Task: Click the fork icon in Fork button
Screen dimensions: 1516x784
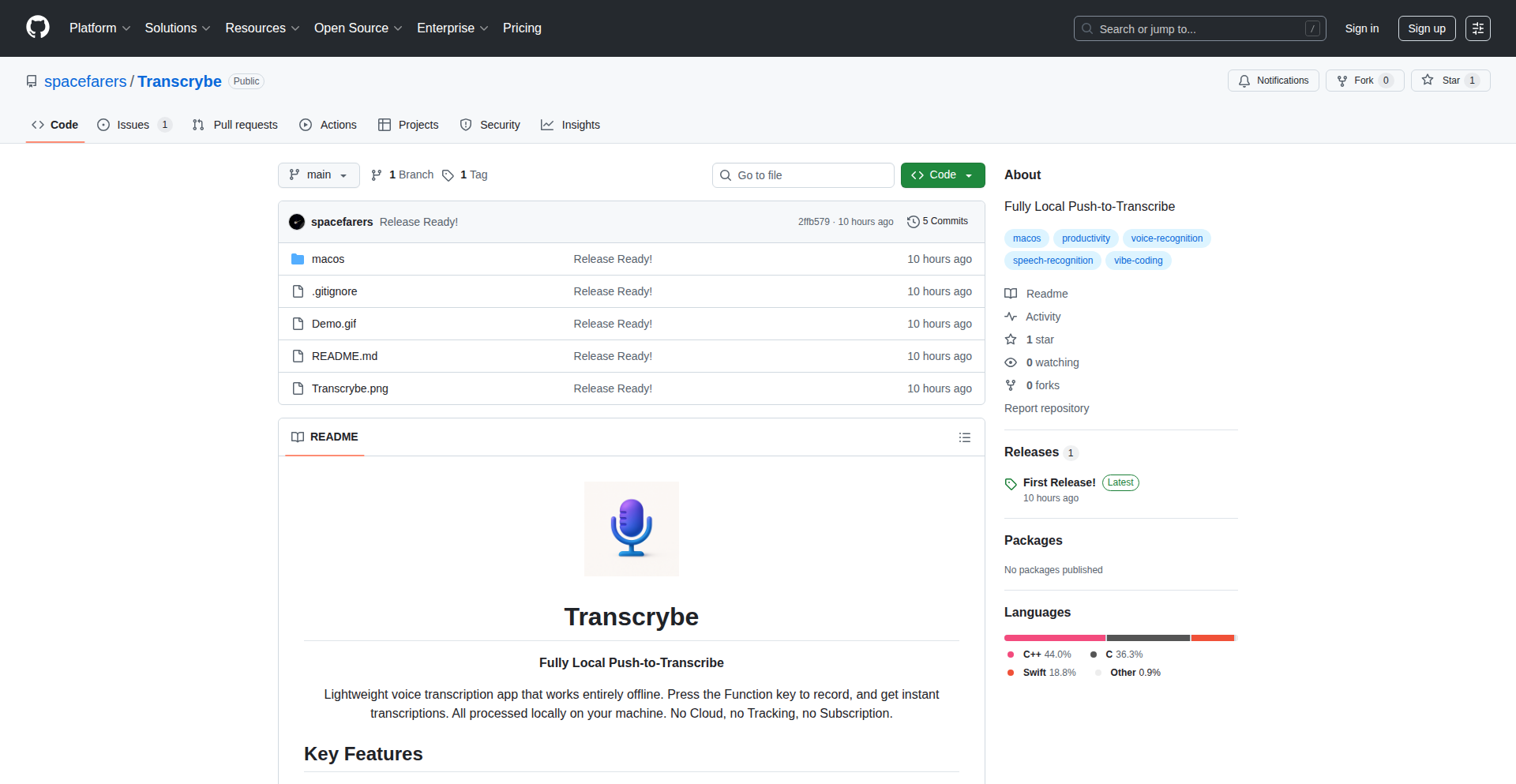Action: point(1342,81)
